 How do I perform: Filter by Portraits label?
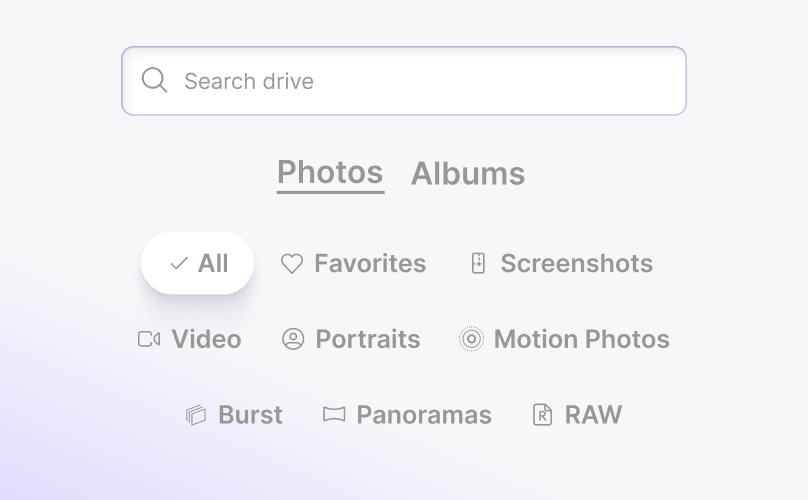pyautogui.click(x=368, y=339)
